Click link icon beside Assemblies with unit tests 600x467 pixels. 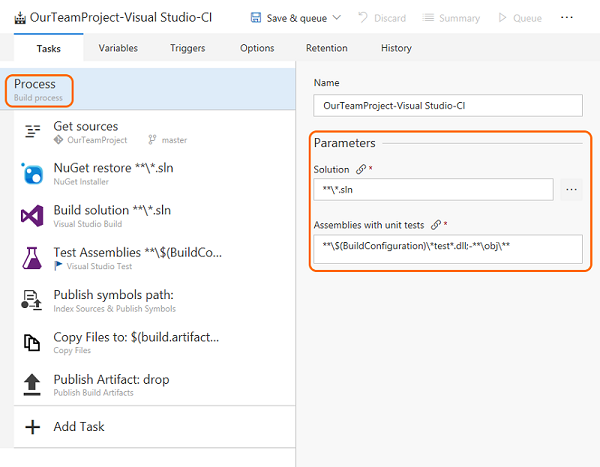[435, 225]
